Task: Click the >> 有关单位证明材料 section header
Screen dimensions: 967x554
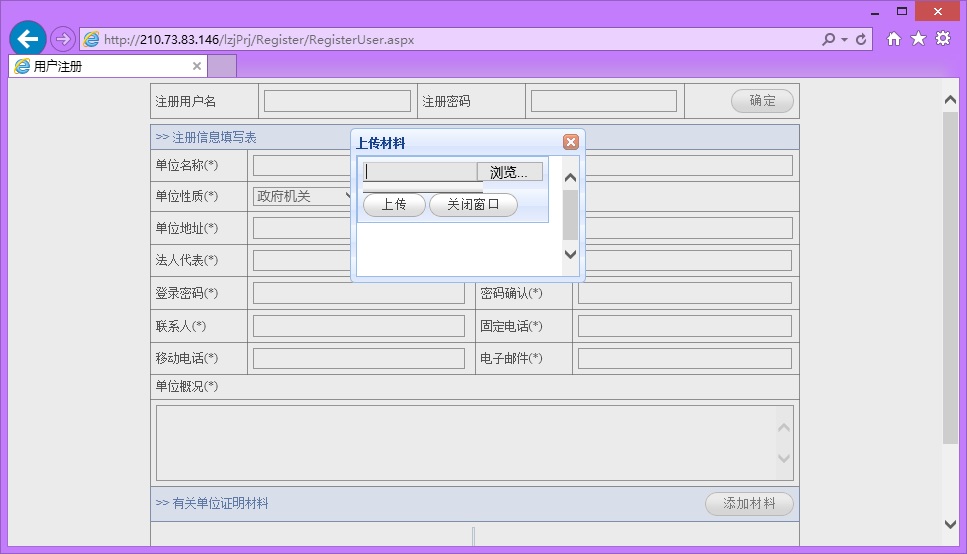Action: tap(212, 503)
